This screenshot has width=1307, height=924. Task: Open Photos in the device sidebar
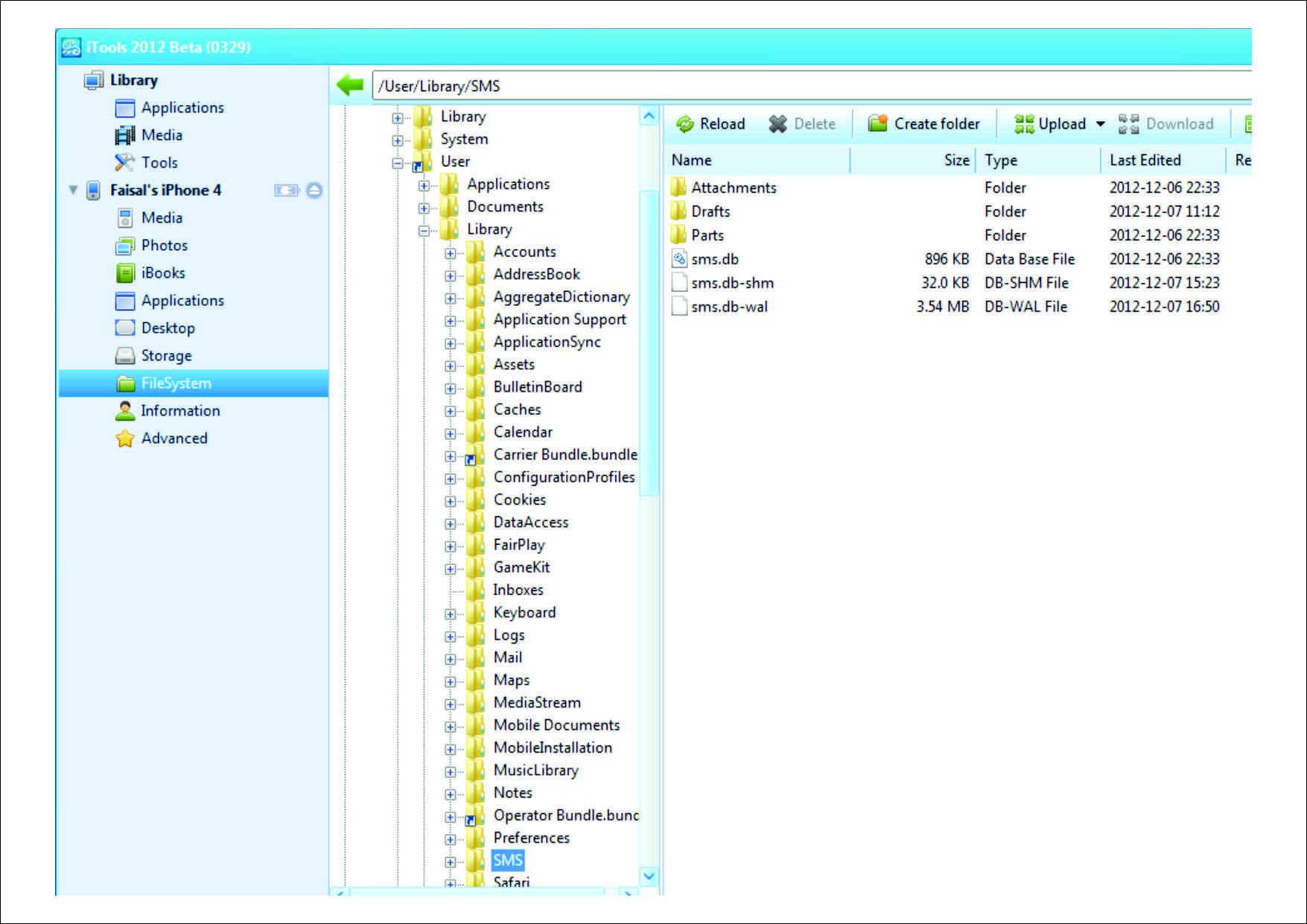click(165, 246)
